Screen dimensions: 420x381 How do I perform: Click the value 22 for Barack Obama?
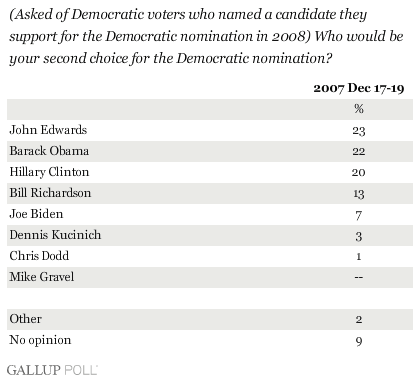359,151
